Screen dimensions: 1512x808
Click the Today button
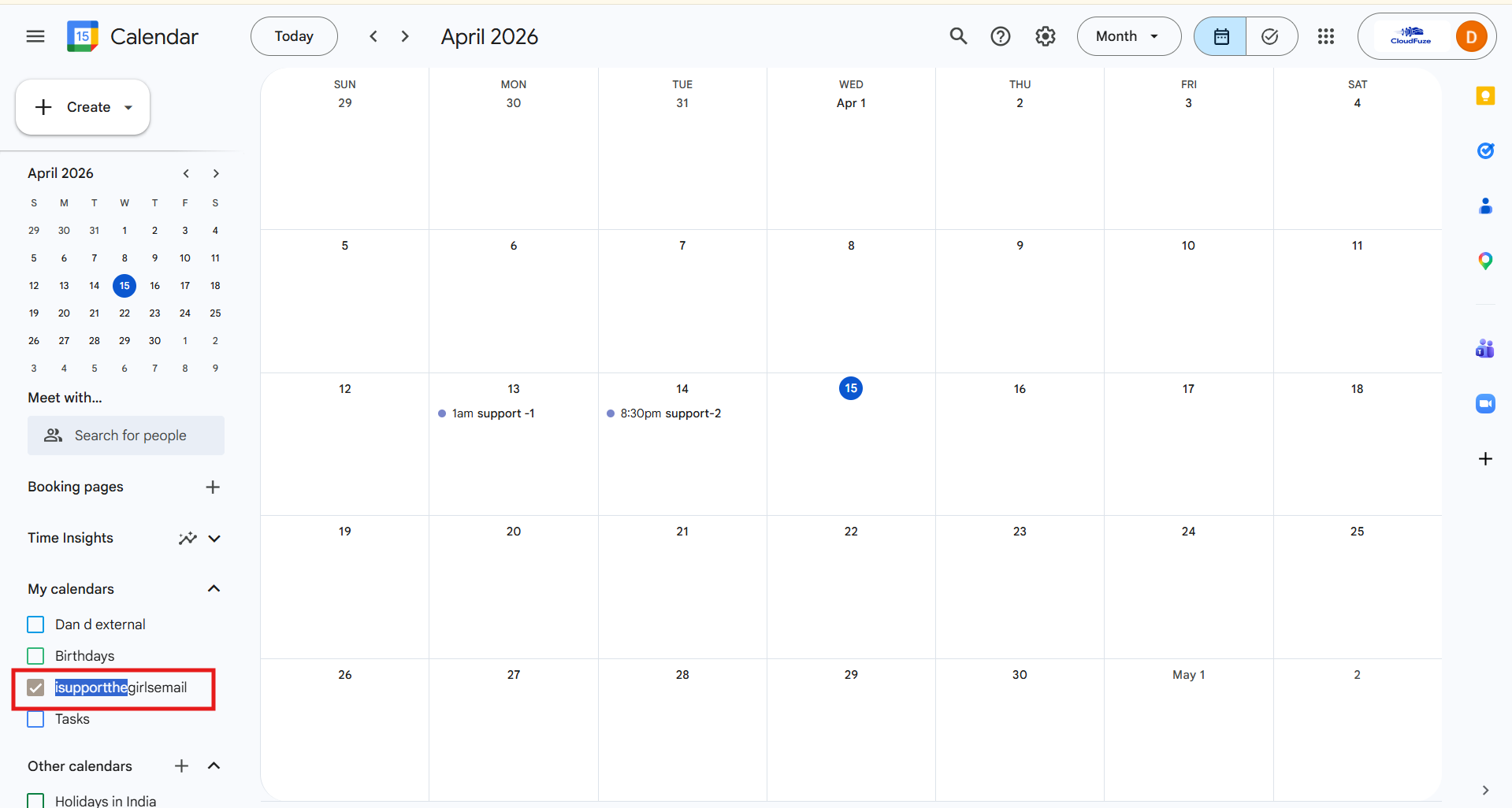tap(293, 36)
